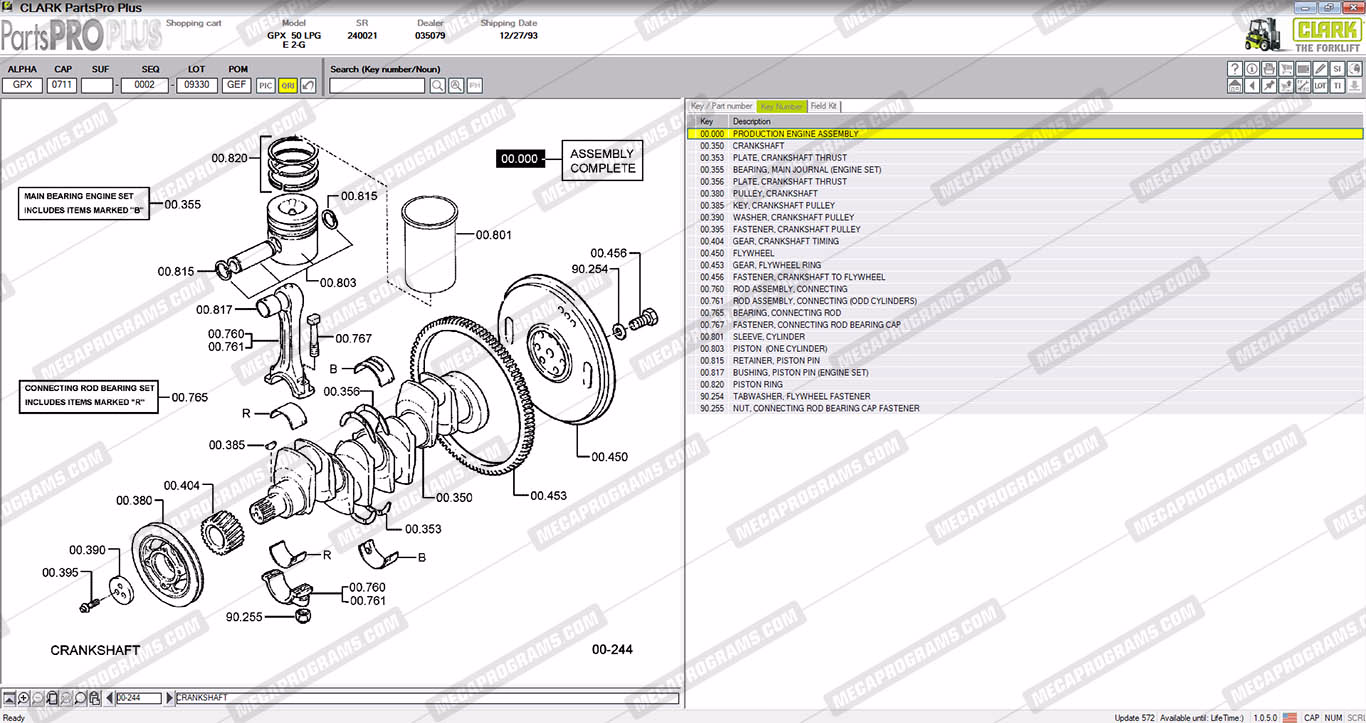Switch to the Key Number tab

click(x=781, y=106)
